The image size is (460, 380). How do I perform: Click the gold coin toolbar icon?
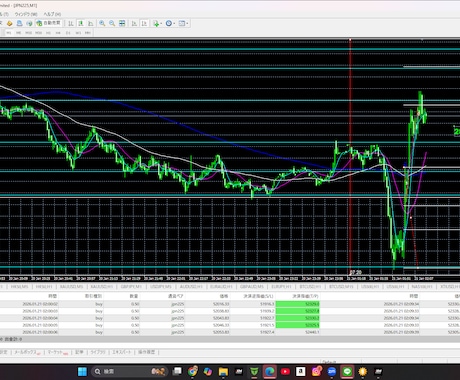10,23
